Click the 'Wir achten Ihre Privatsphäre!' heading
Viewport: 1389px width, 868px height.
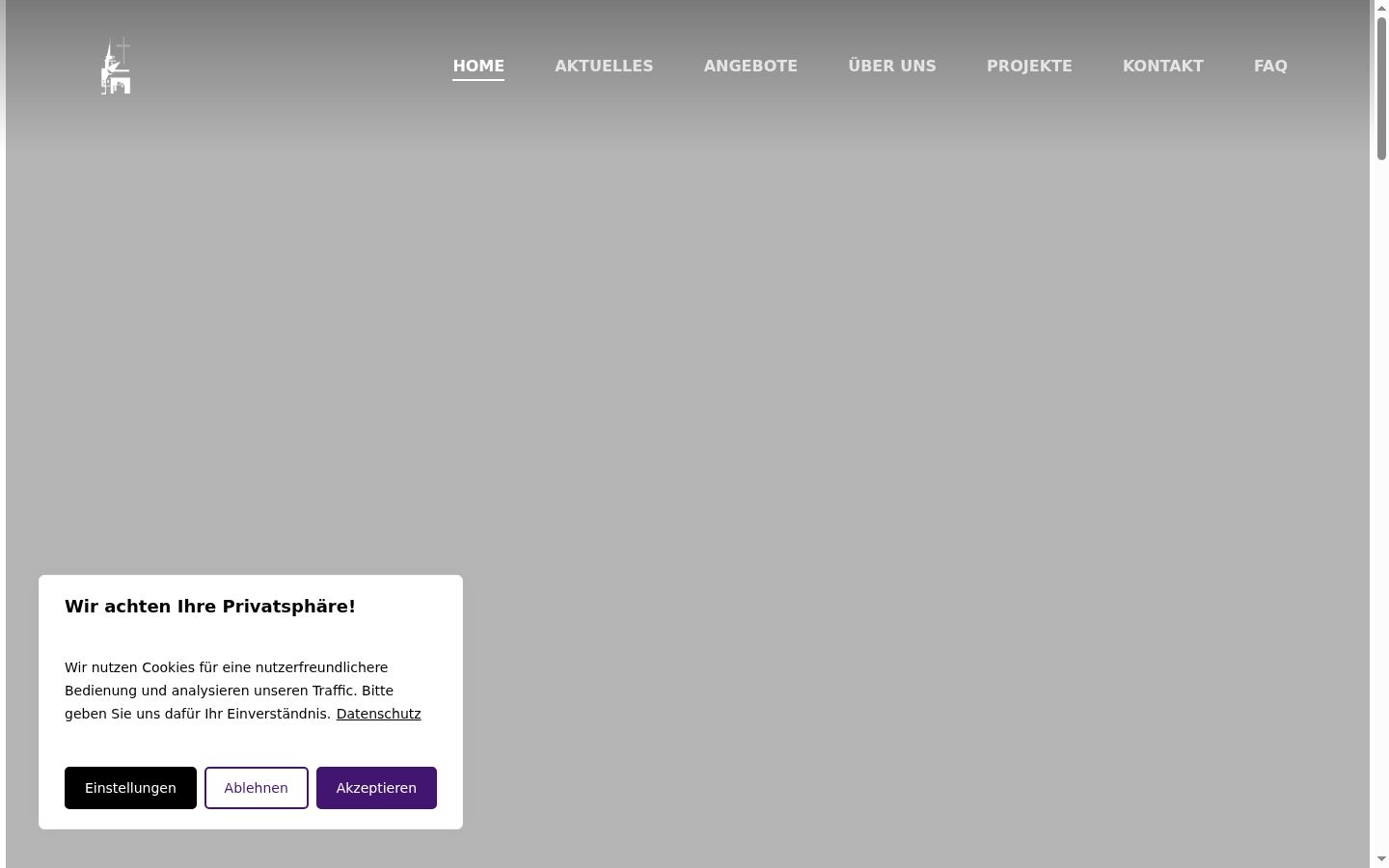tap(210, 607)
